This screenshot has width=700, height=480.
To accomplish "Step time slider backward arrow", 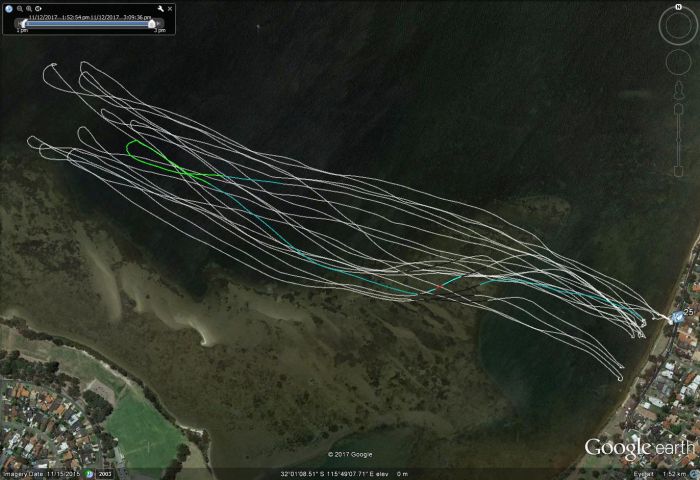I will 16,24.
